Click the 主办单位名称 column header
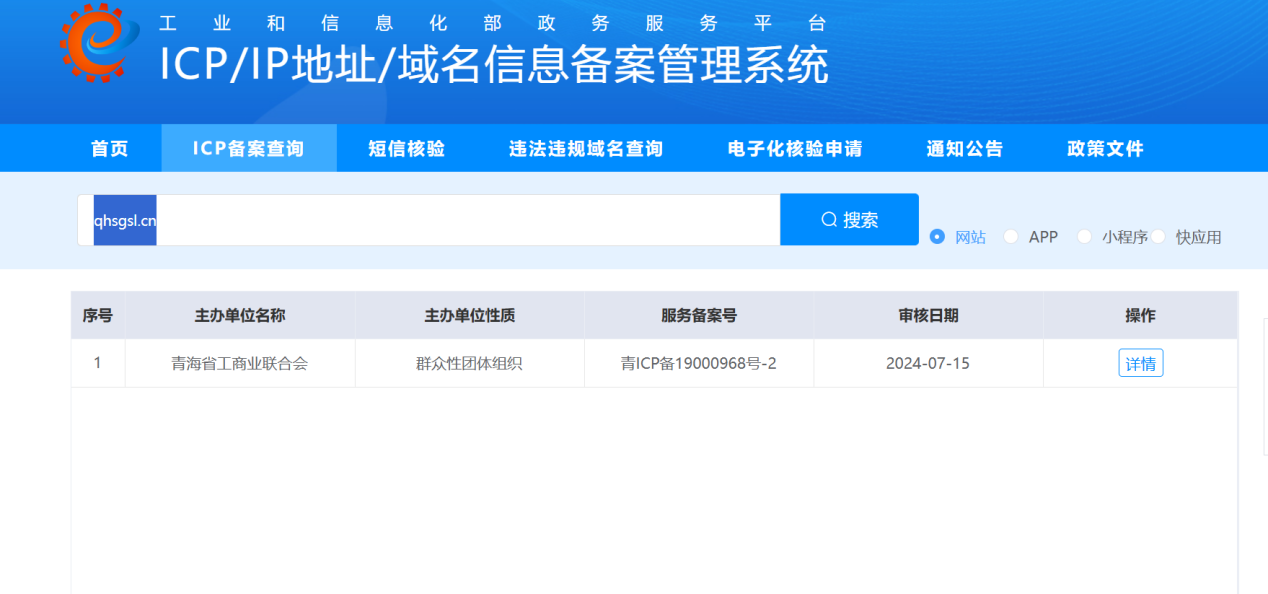The width and height of the screenshot is (1268, 594). (240, 316)
